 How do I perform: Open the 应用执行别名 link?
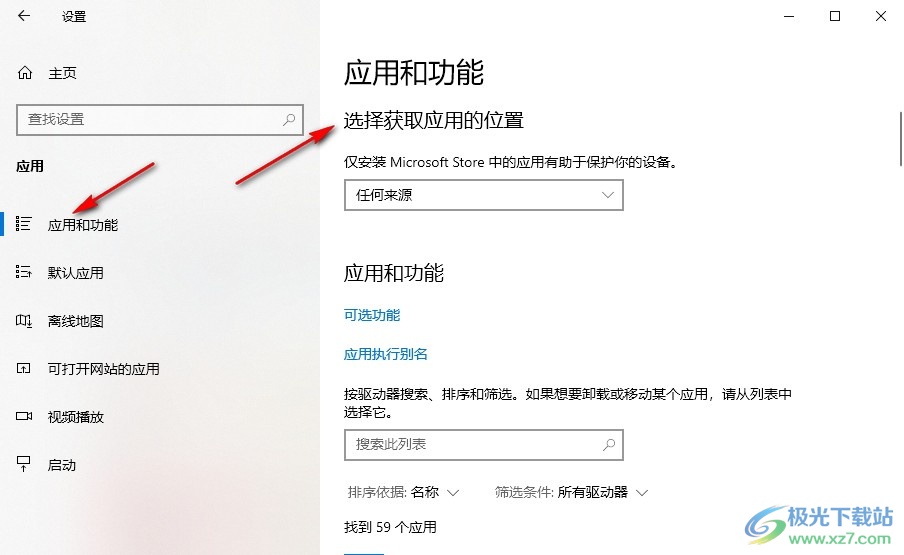click(386, 354)
